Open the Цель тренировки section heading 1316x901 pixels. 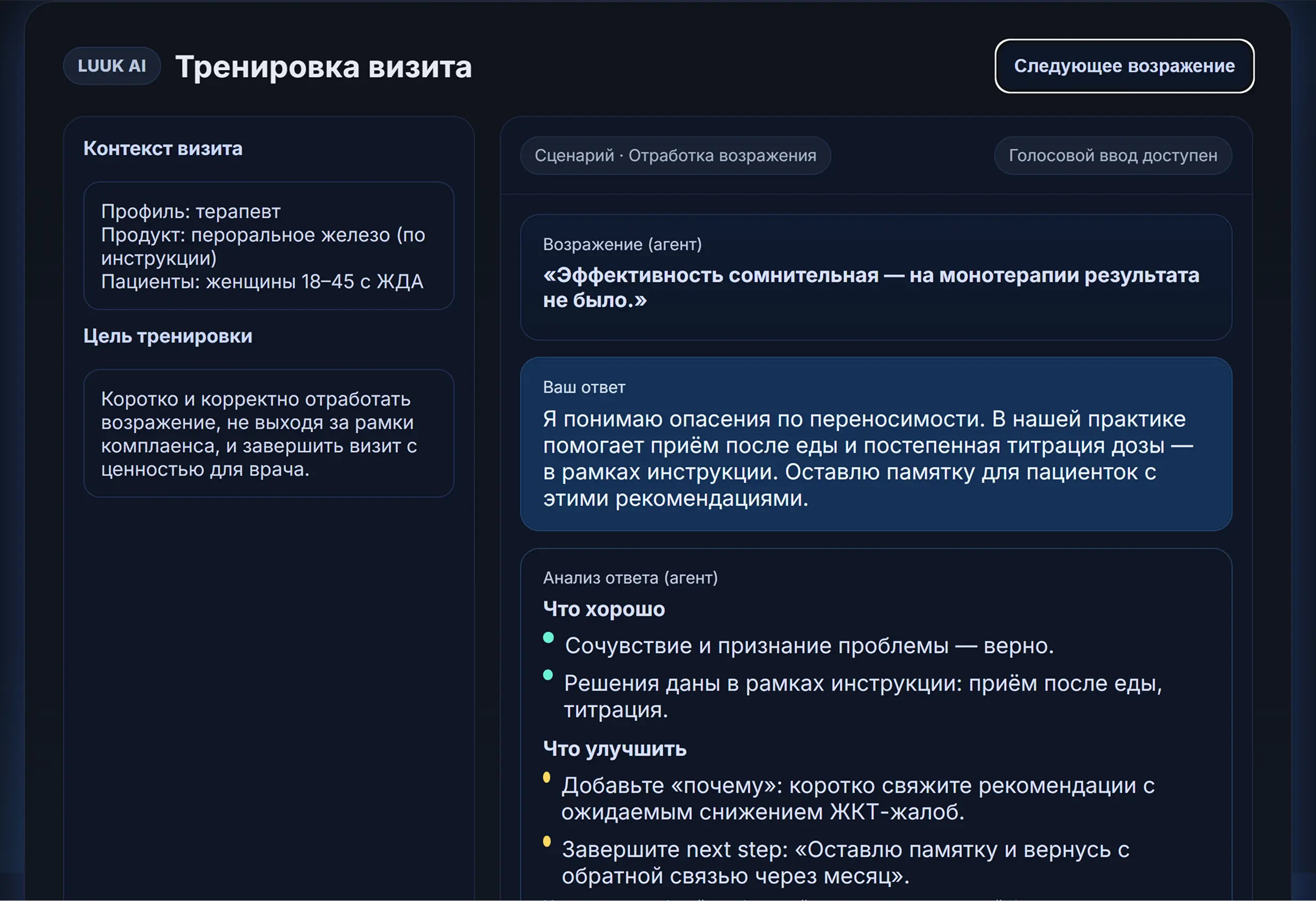[168, 336]
